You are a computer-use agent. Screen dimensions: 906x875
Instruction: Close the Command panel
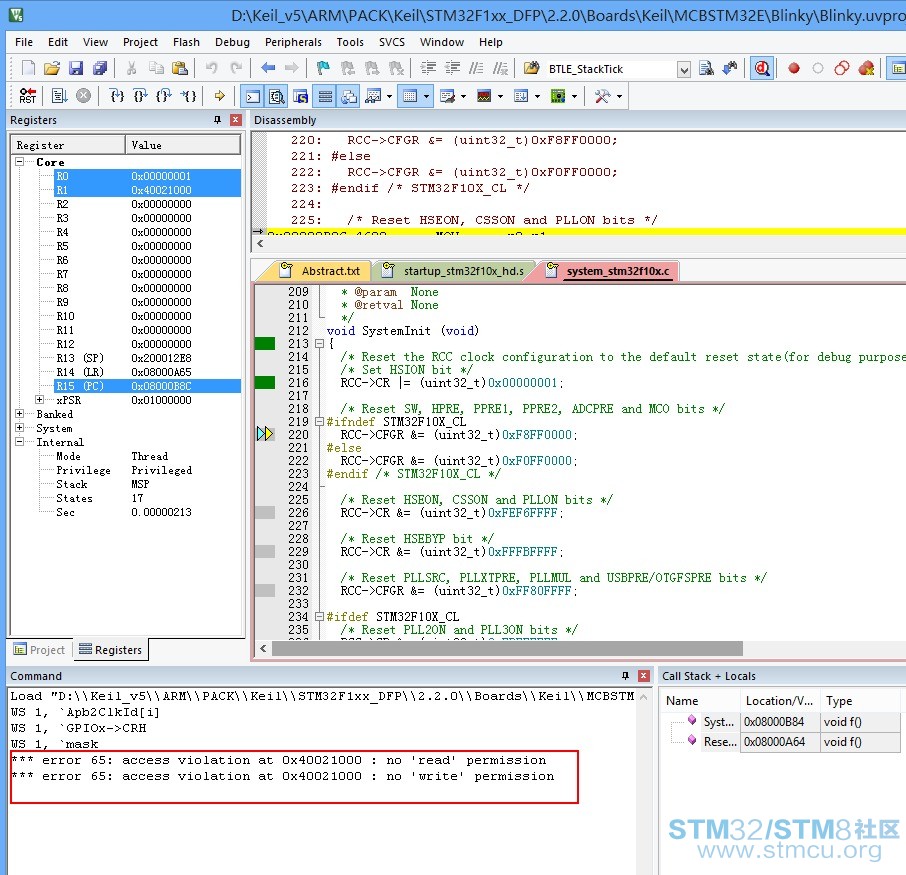point(644,676)
